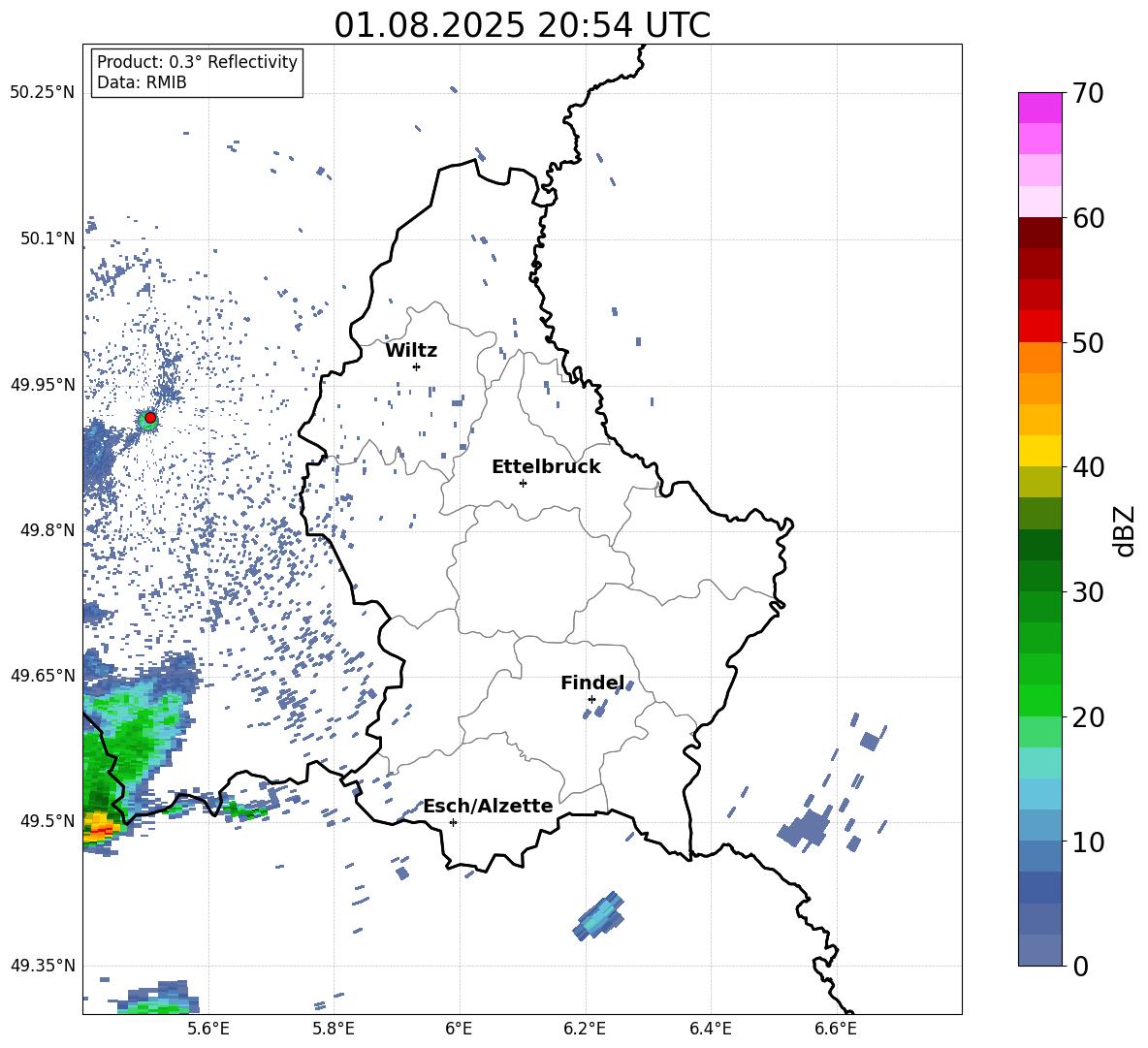Click the 49.95°N latitude label
1148x1048 pixels.
tap(43, 385)
